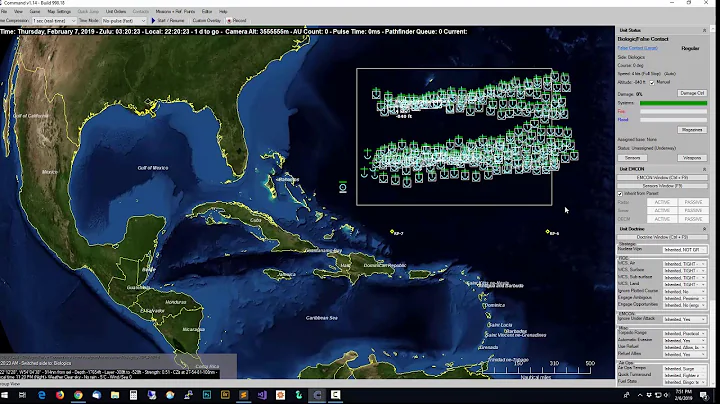720x404 pixels.
Task: Open Microsoft Edge from taskbar
Action: (42, 395)
